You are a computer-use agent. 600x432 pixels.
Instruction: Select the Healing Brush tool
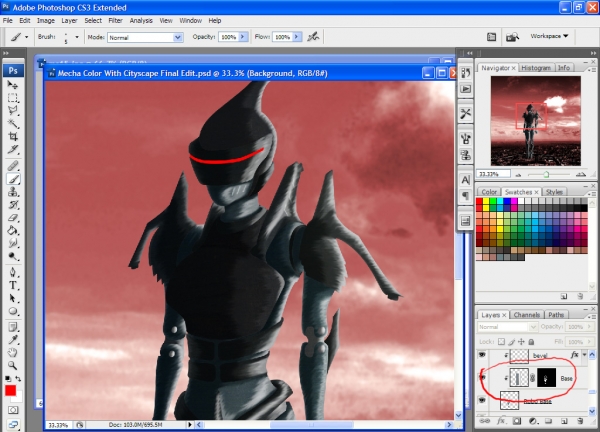[13, 166]
